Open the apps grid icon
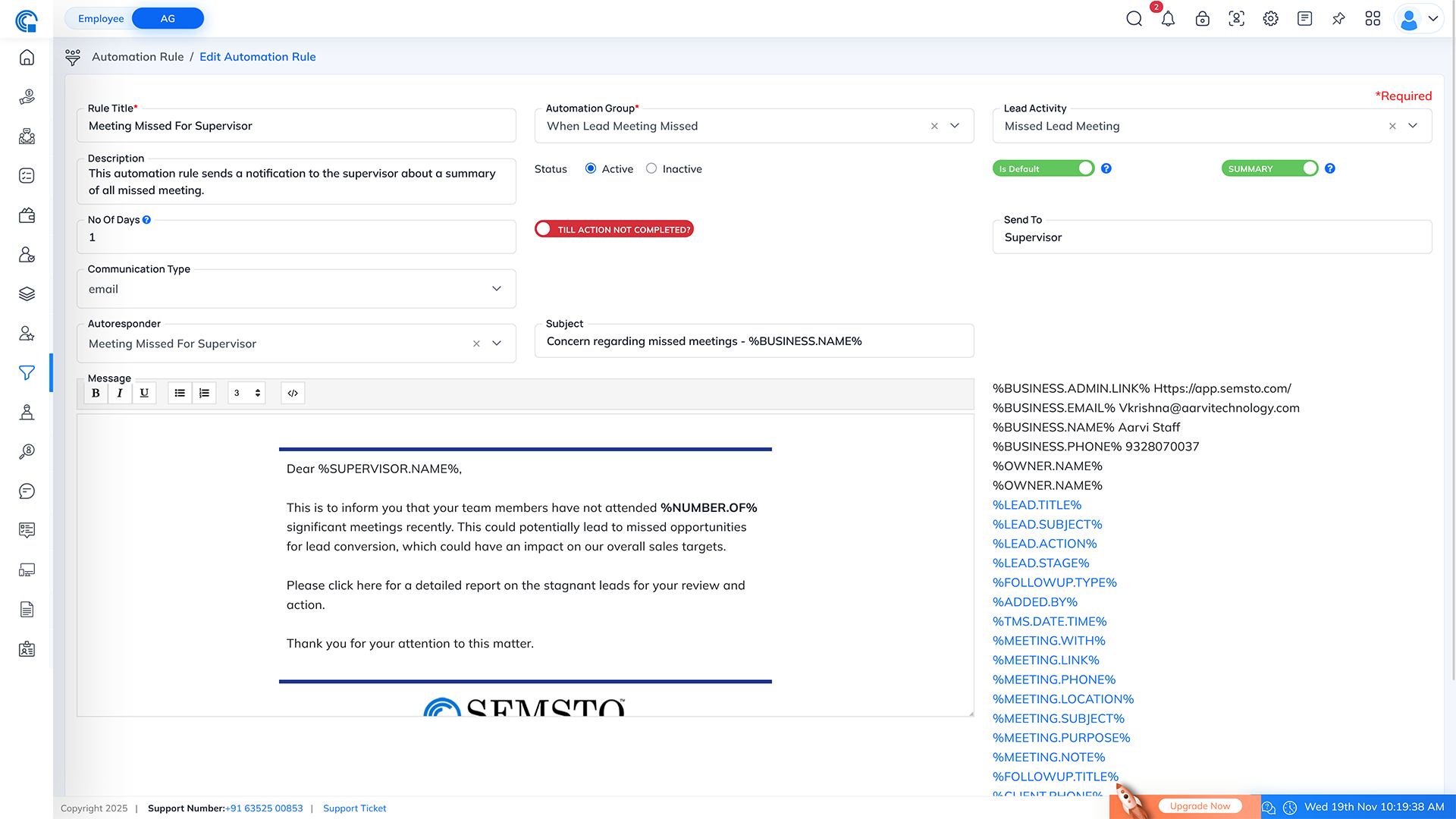Image resolution: width=1456 pixels, height=819 pixels. (1373, 19)
